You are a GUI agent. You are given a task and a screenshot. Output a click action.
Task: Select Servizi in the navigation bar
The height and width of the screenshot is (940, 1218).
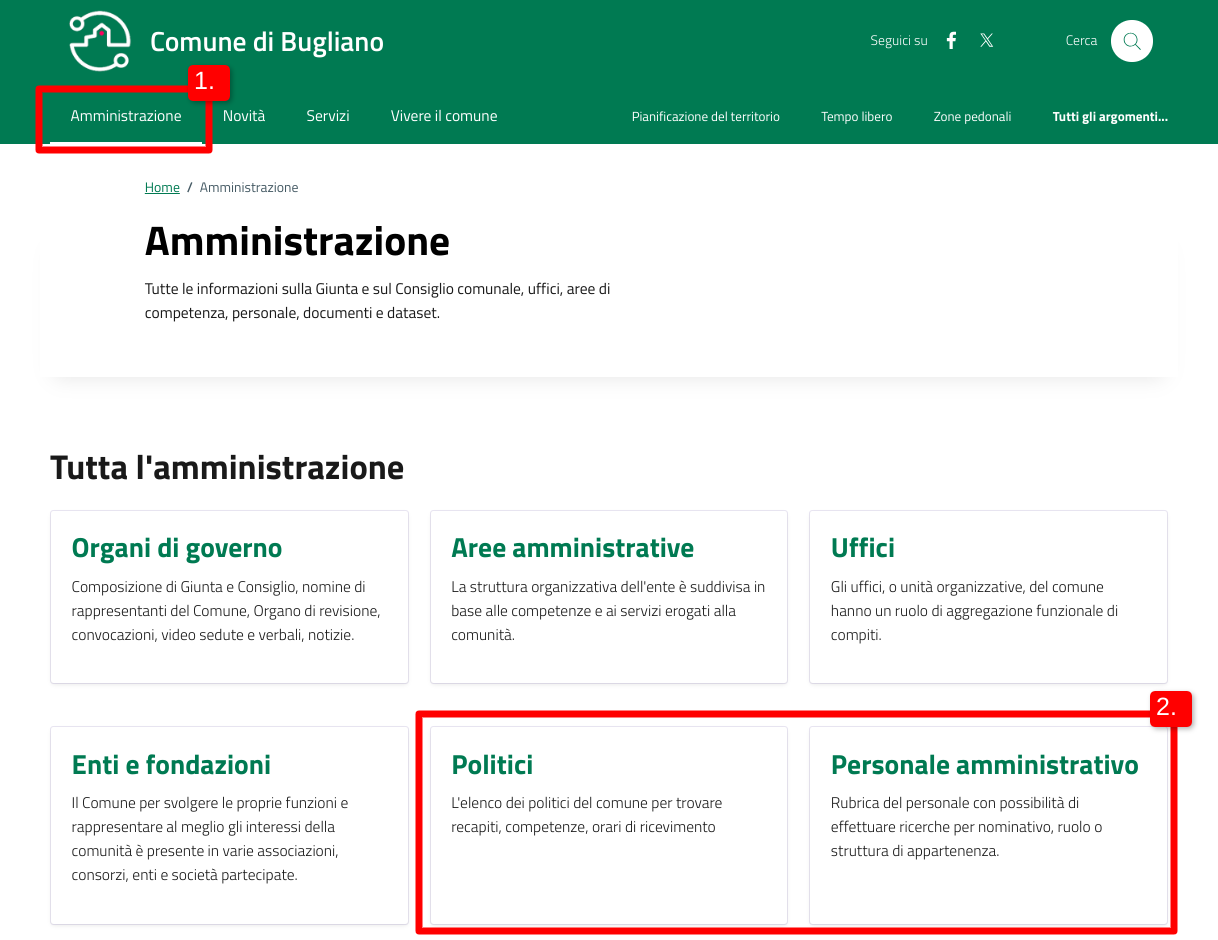pos(328,116)
